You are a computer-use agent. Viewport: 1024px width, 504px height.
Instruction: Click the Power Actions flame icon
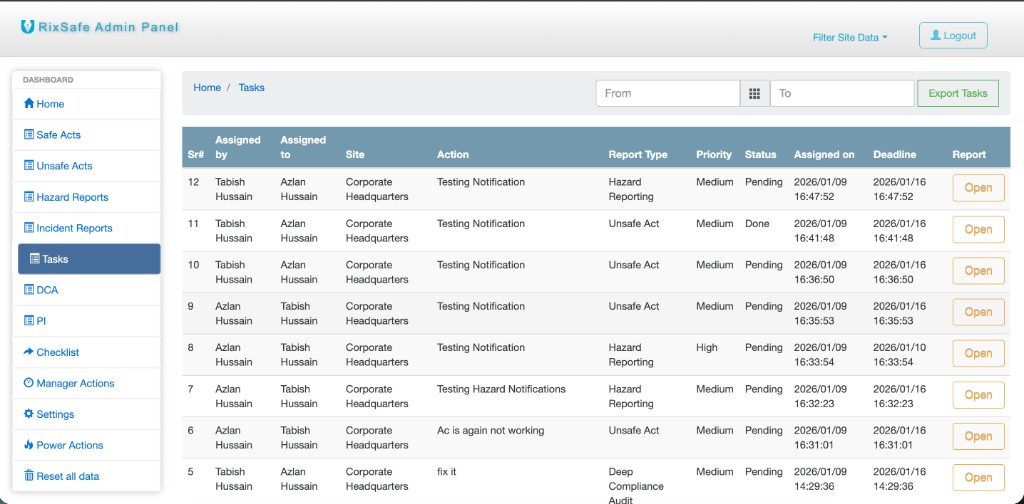[x=29, y=445]
